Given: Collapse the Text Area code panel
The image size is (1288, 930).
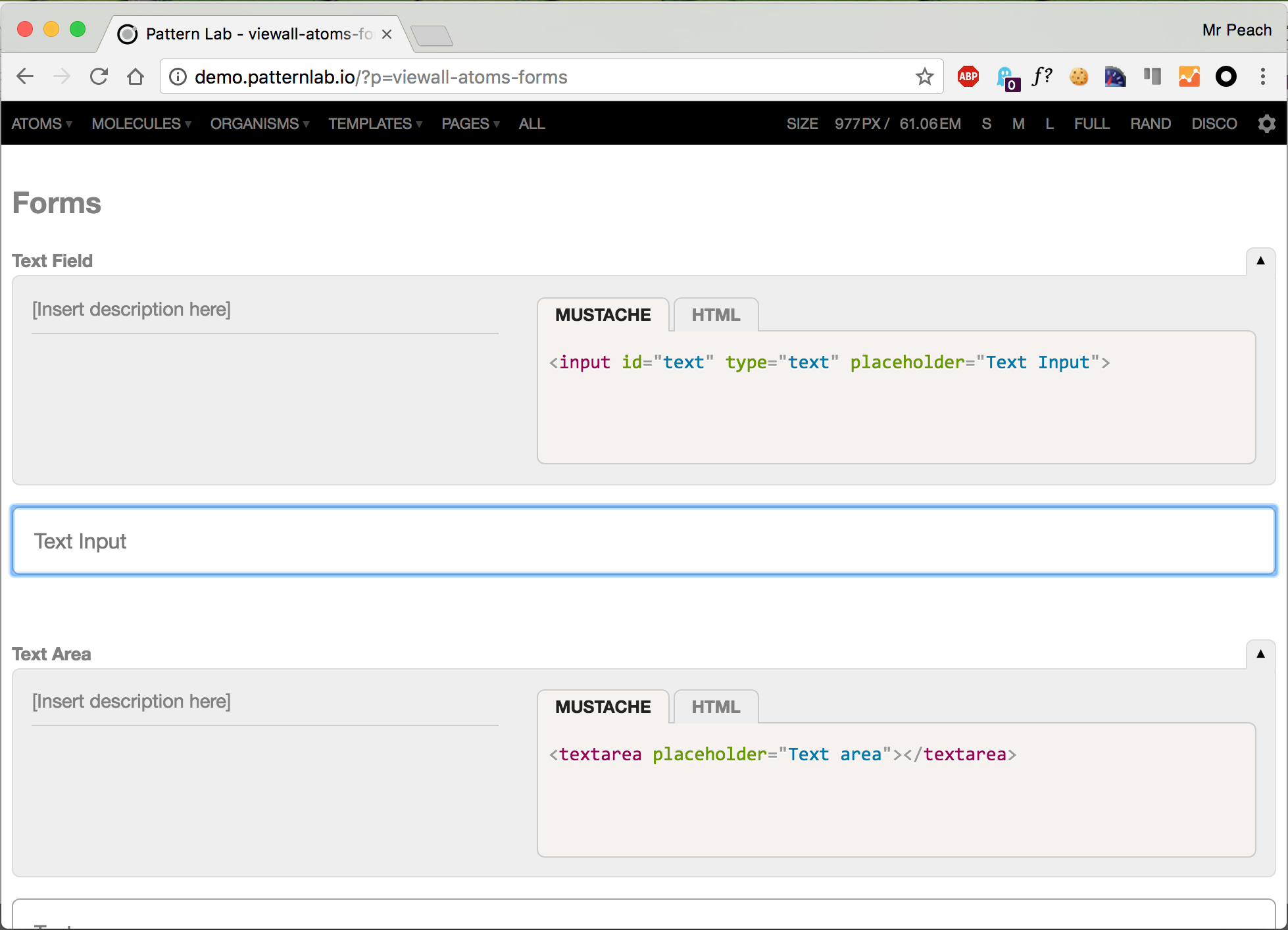Looking at the screenshot, I should pyautogui.click(x=1261, y=654).
